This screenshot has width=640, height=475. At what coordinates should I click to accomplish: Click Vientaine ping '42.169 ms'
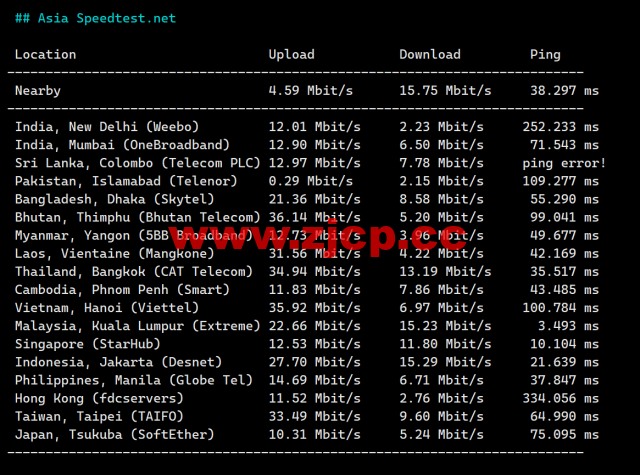[564, 253]
